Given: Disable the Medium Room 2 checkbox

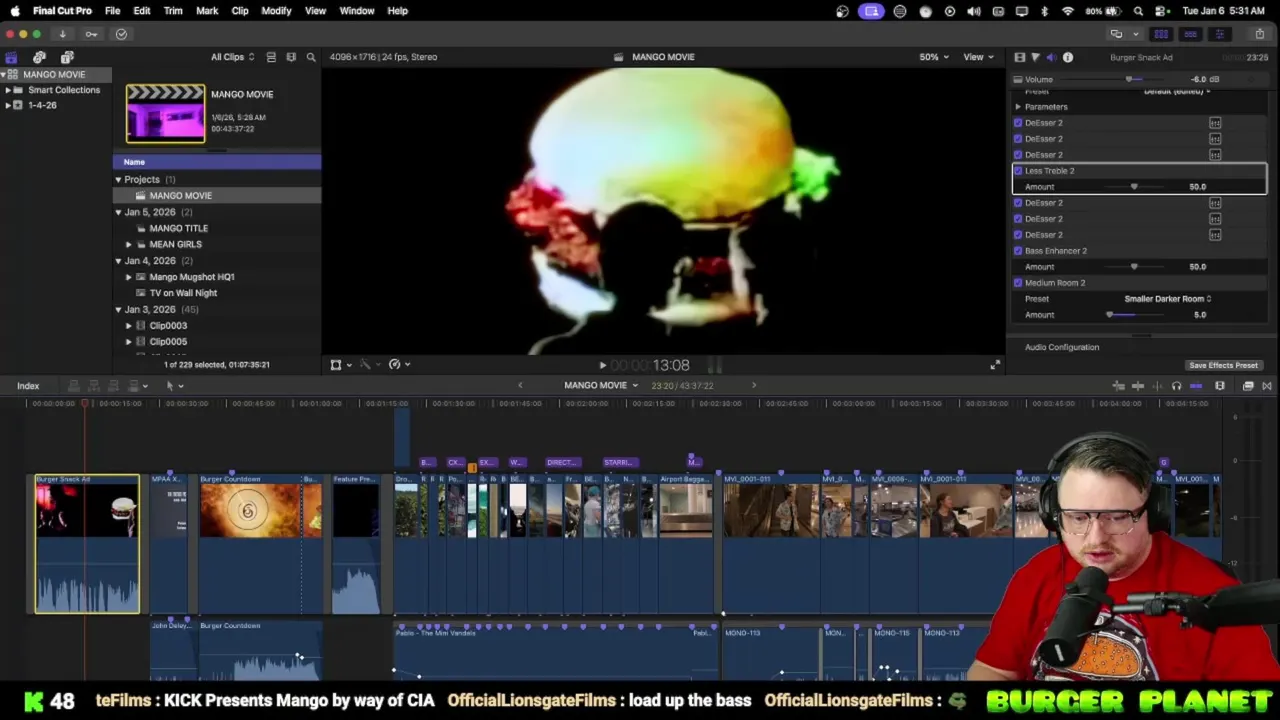Looking at the screenshot, I should pos(1018,283).
